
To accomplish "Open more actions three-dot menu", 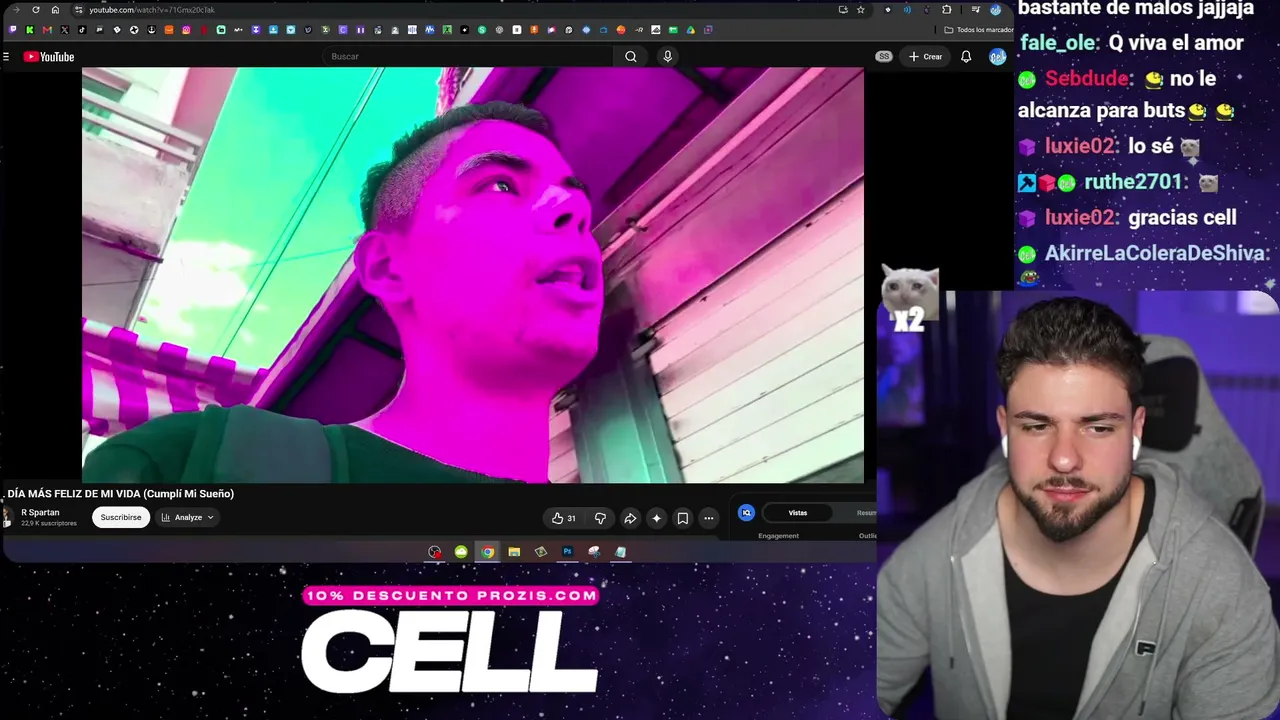I will tap(709, 518).
